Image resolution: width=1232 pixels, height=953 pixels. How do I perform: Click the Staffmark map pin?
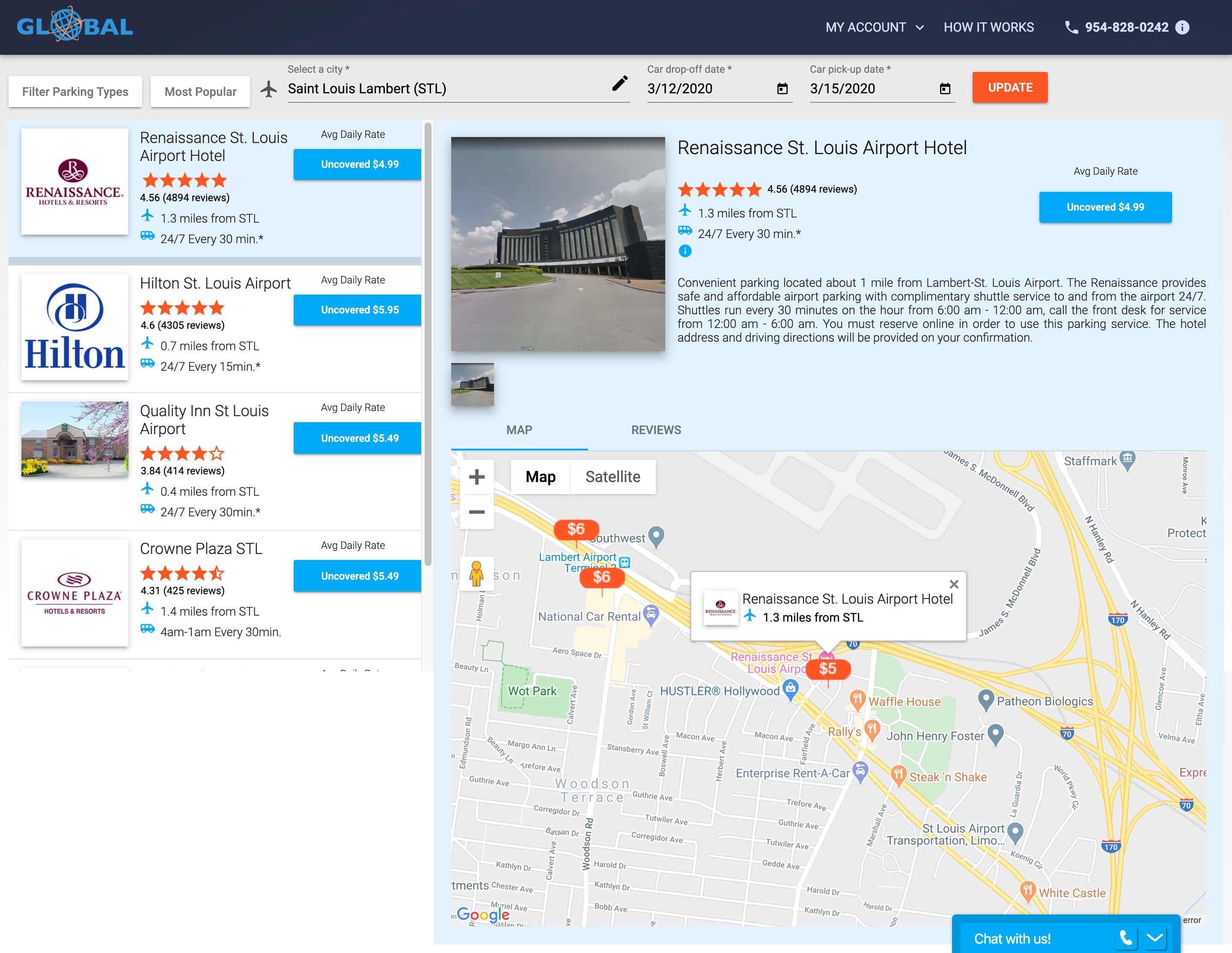pyautogui.click(x=1127, y=460)
